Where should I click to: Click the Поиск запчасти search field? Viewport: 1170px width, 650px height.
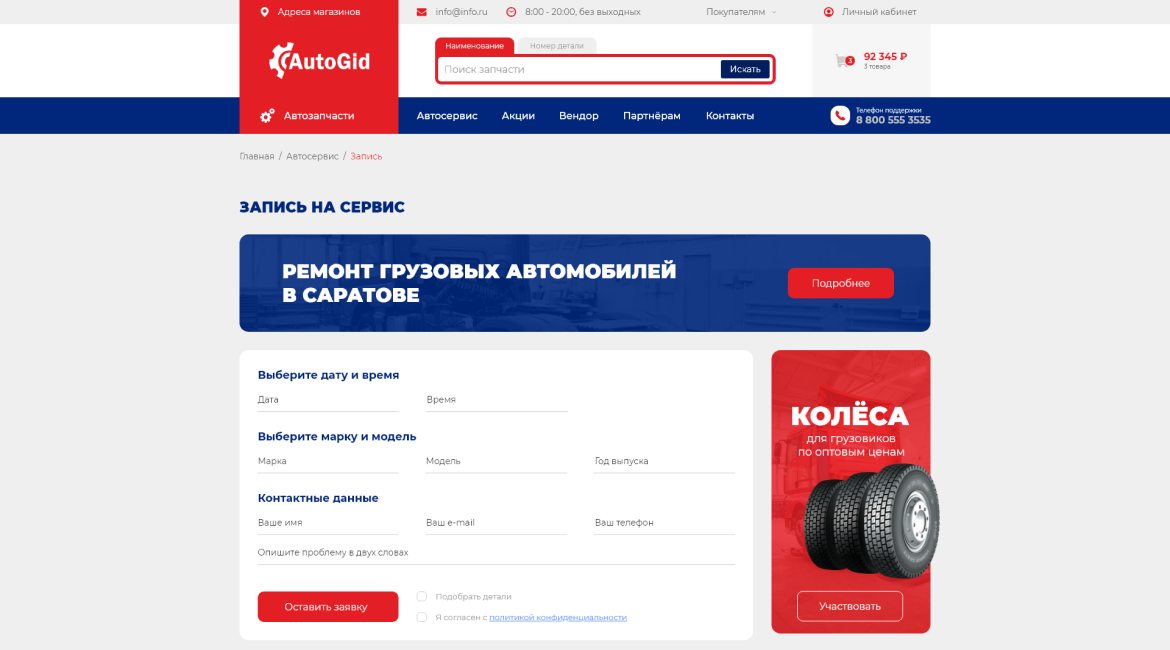tap(579, 69)
